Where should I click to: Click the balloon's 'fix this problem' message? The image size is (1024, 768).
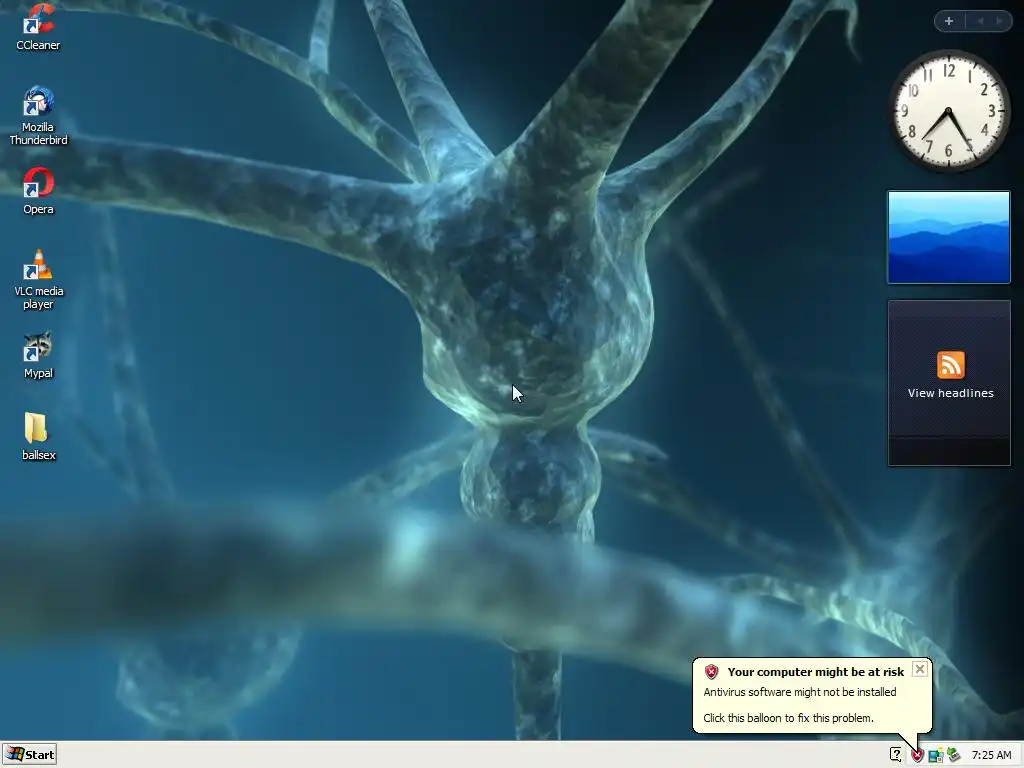788,718
